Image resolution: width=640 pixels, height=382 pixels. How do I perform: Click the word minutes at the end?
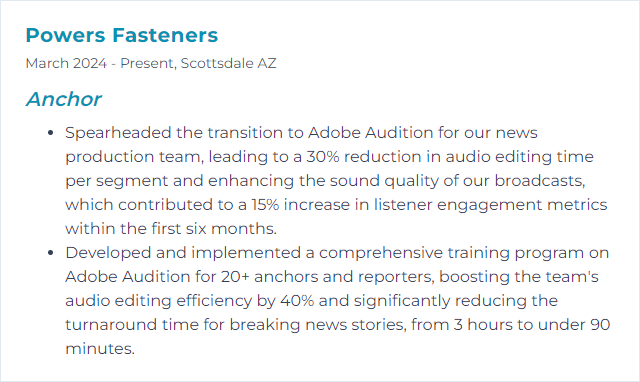pyautogui.click(x=100, y=349)
